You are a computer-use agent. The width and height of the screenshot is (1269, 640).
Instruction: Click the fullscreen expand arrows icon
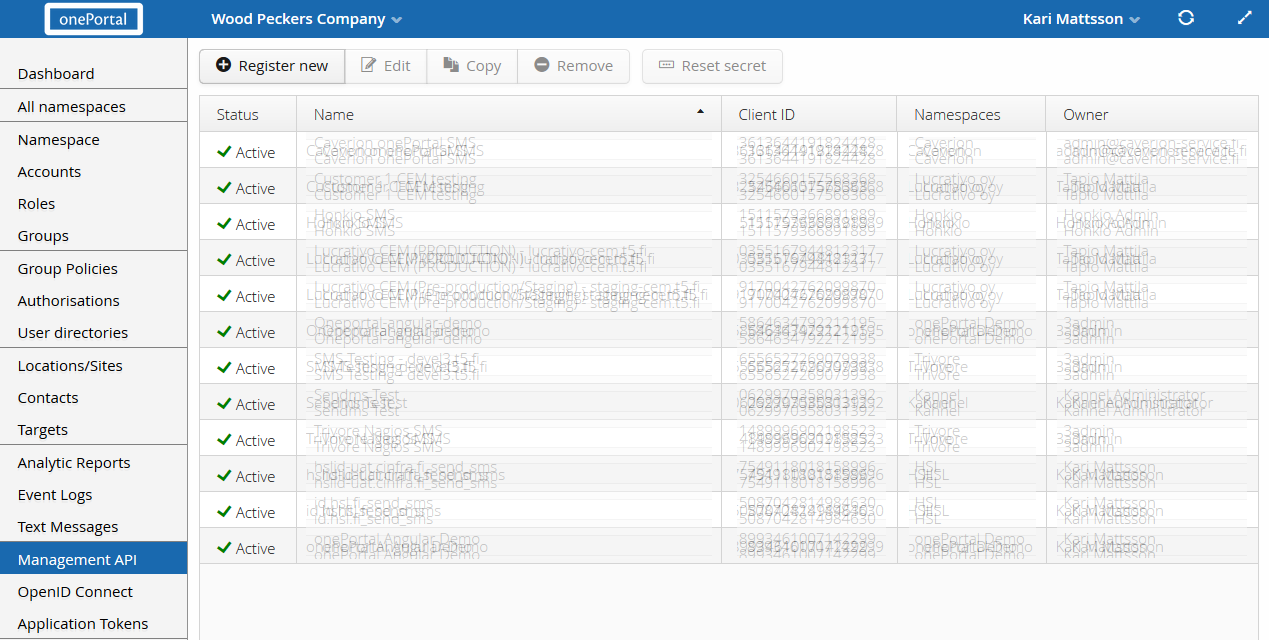[x=1244, y=18]
